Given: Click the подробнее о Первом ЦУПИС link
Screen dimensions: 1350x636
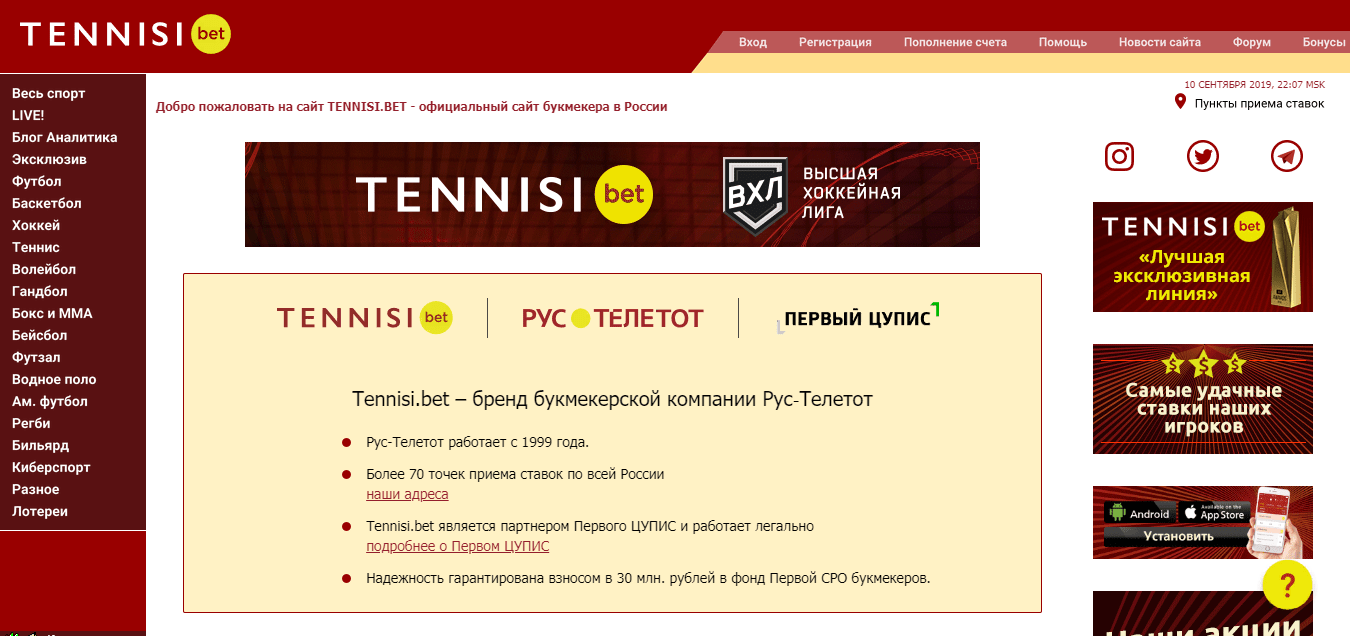Looking at the screenshot, I should coord(458,546).
